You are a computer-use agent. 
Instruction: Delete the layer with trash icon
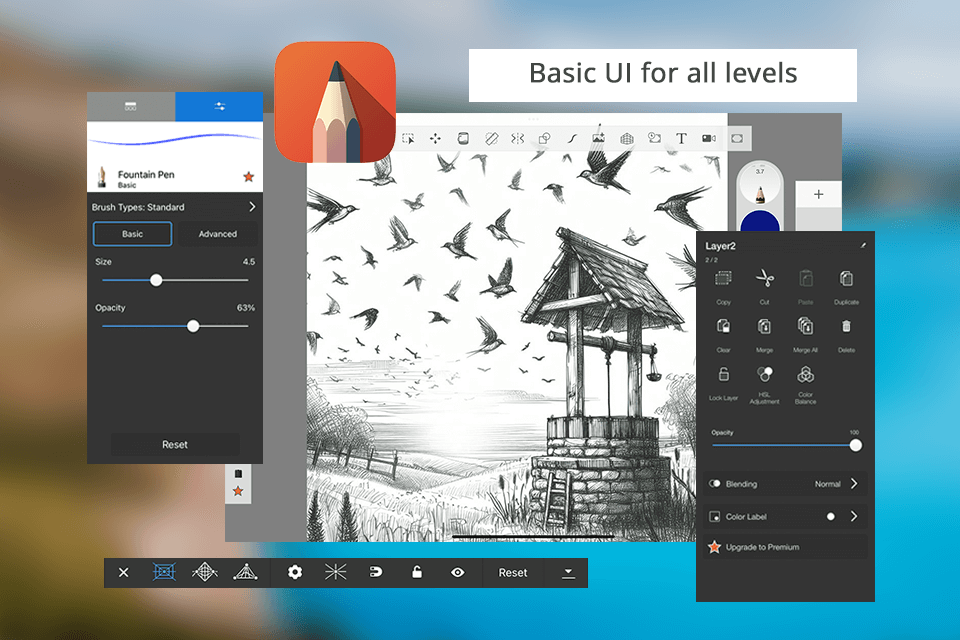846,334
